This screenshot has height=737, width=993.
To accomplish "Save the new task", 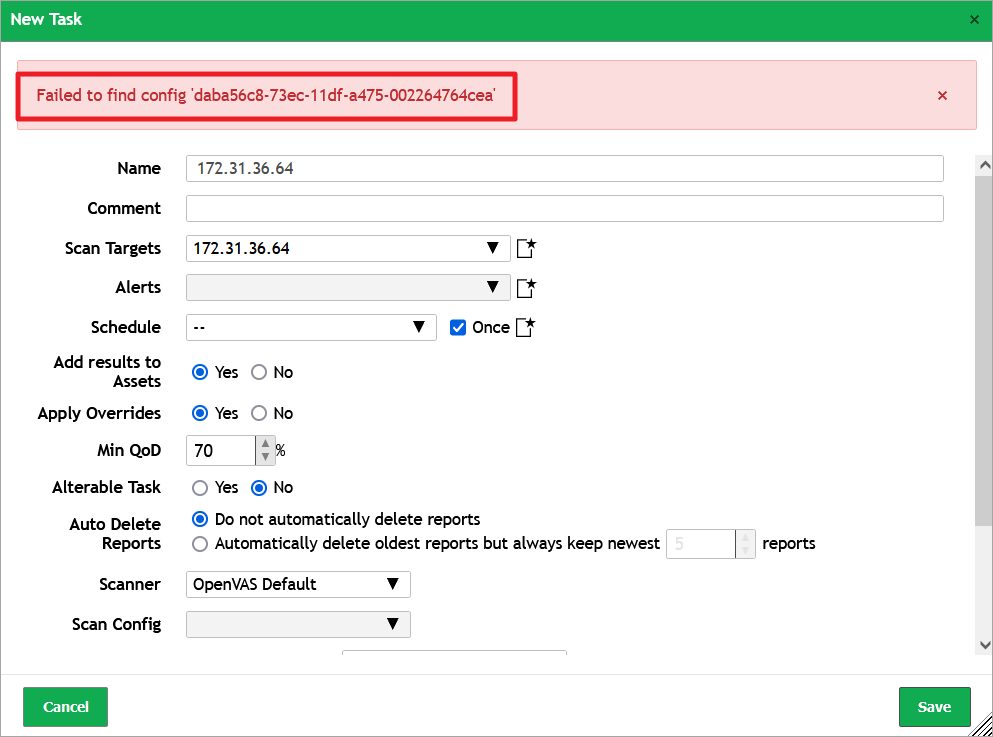I will click(934, 706).
